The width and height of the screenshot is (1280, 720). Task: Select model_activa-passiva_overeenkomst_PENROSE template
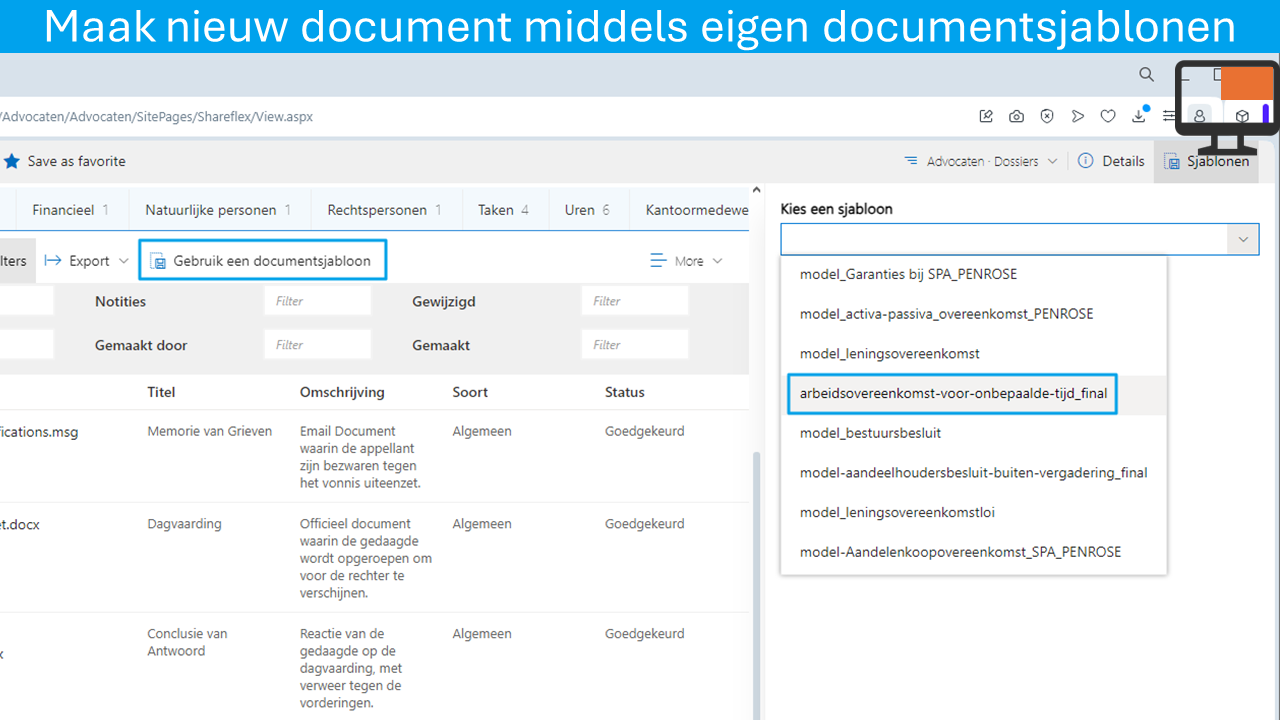coord(973,314)
